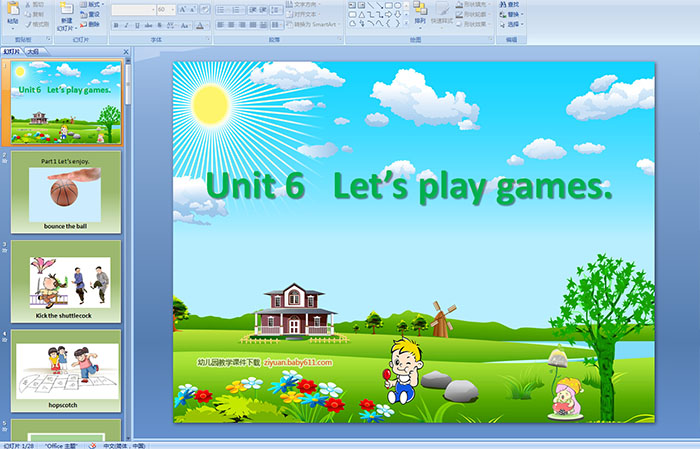Image resolution: width=700 pixels, height=449 pixels.
Task: Switch to the Outline (大纲) pane tab
Action: click(33, 52)
